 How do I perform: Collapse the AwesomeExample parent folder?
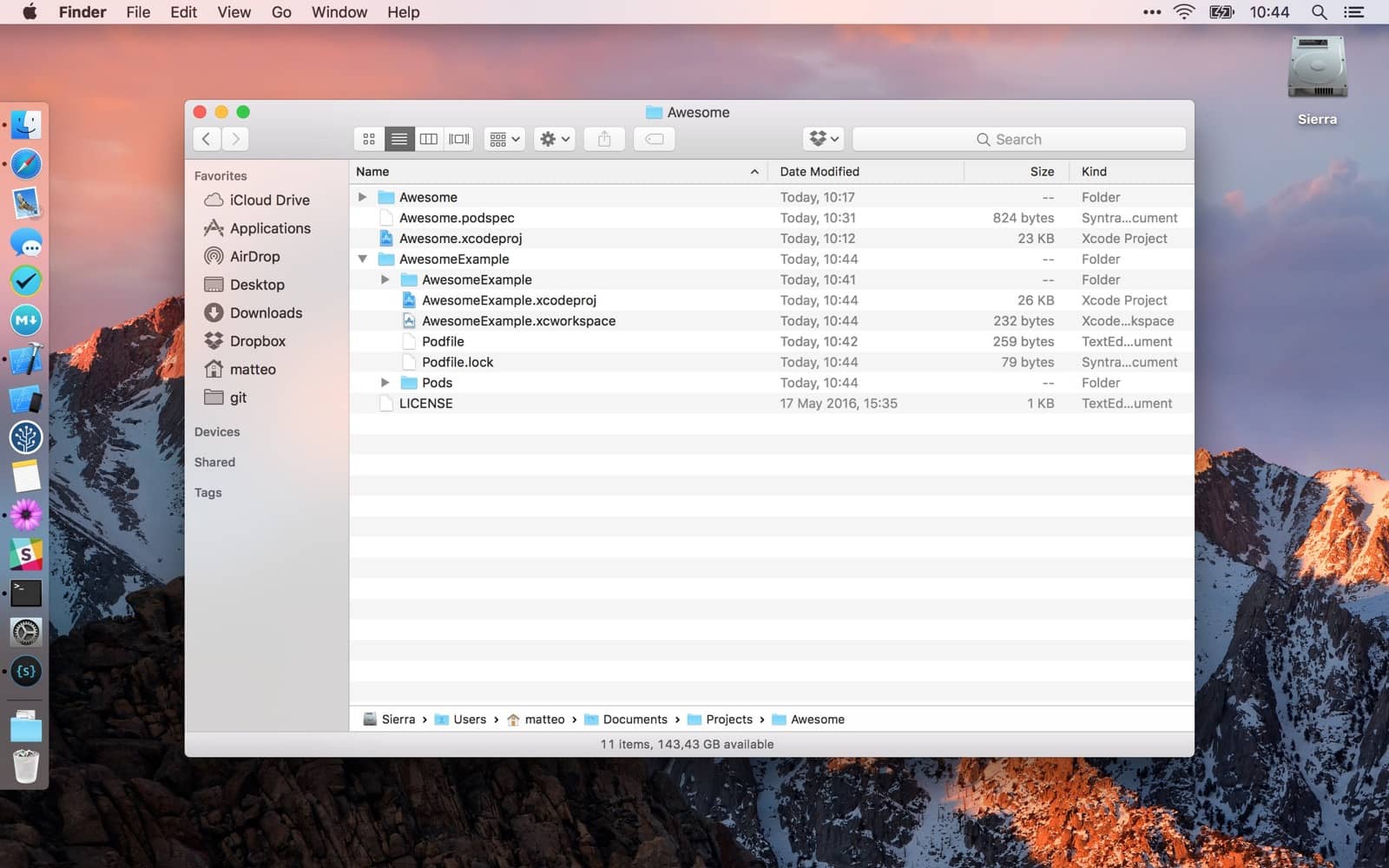[x=363, y=259]
